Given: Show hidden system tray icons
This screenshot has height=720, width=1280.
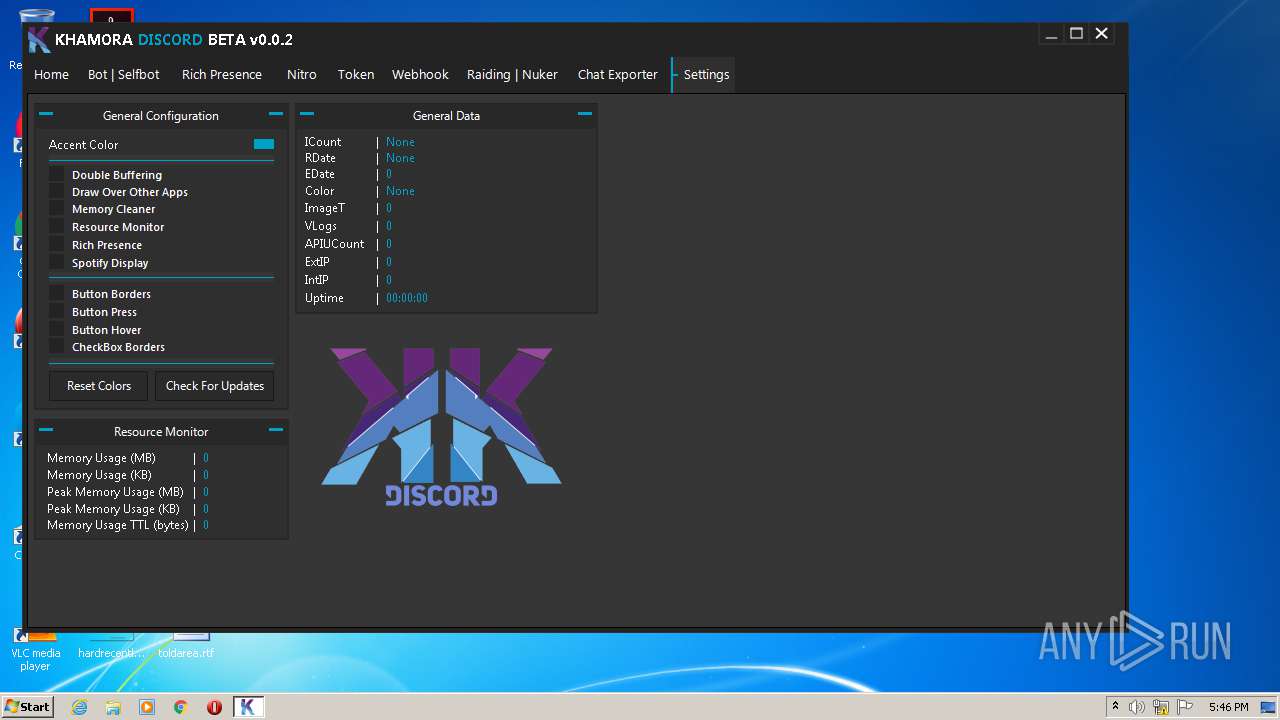Looking at the screenshot, I should 1115,707.
